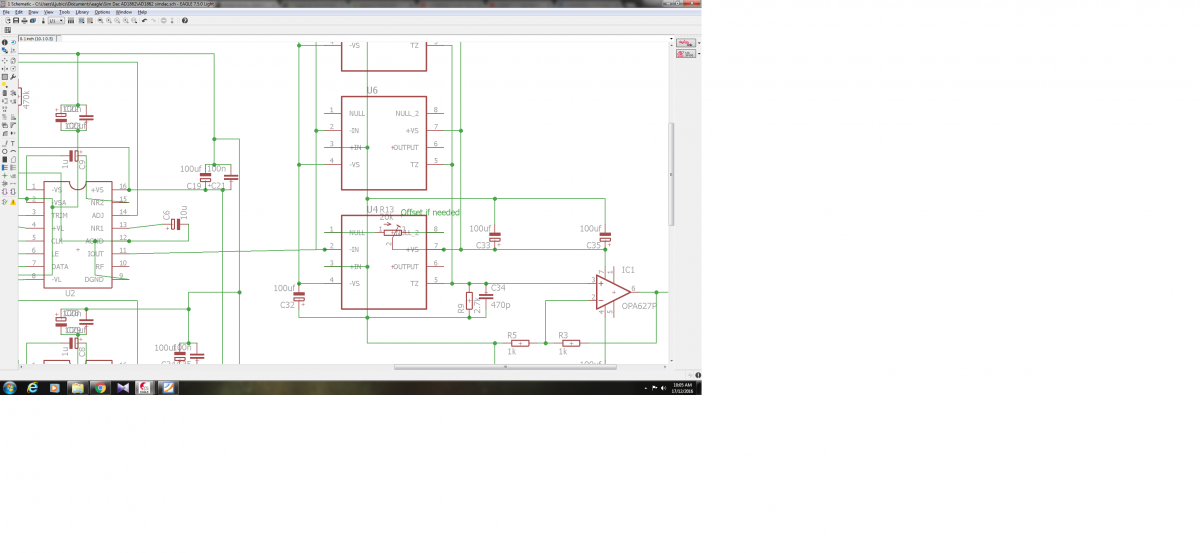This screenshot has width=1200, height=553.
Task: Click the command line input field
Action: click(365, 38)
